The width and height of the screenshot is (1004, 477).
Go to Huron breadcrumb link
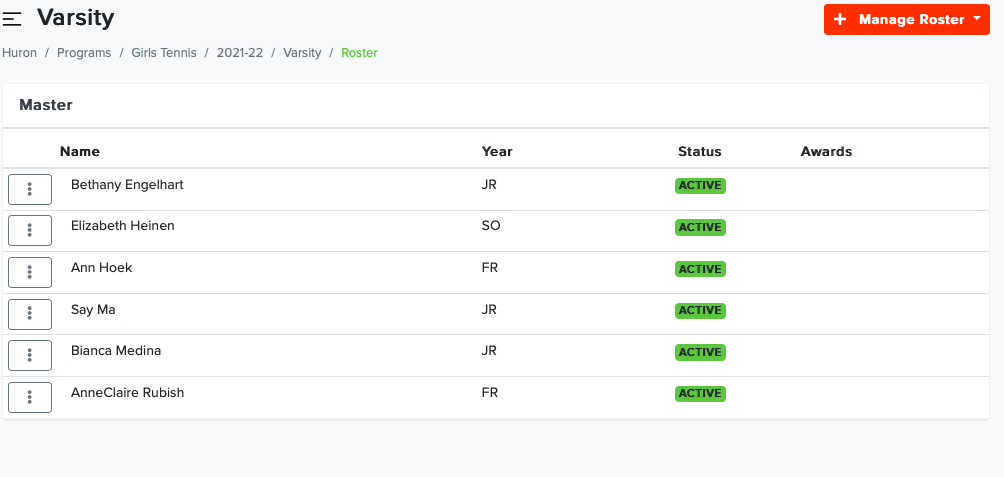[19, 53]
